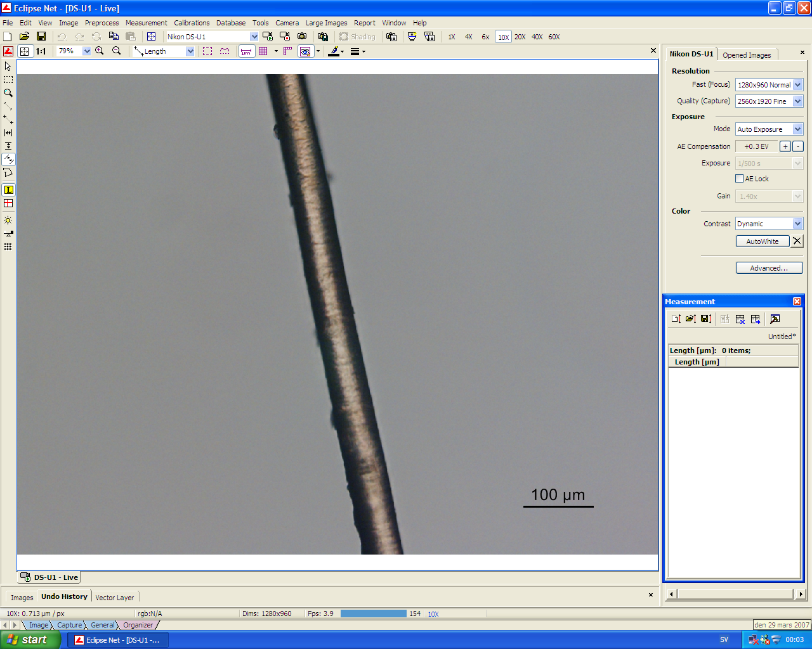812x649 pixels.
Task: Open the Nikon DS-U1 camera dropdown
Action: (x=254, y=36)
